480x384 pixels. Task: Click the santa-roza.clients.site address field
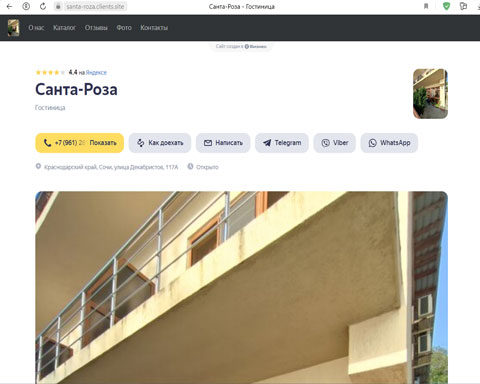(95, 6)
